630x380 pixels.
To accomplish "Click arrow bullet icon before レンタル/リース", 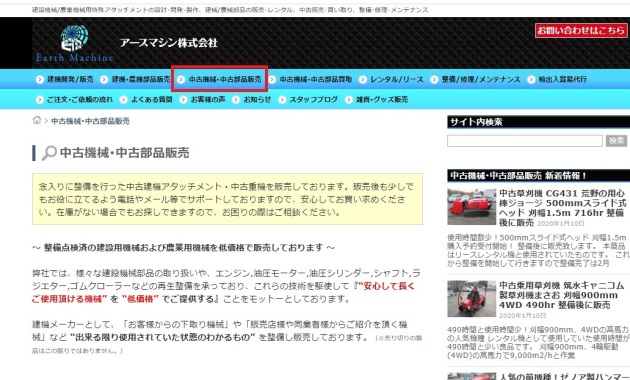I will pyautogui.click(x=362, y=80).
